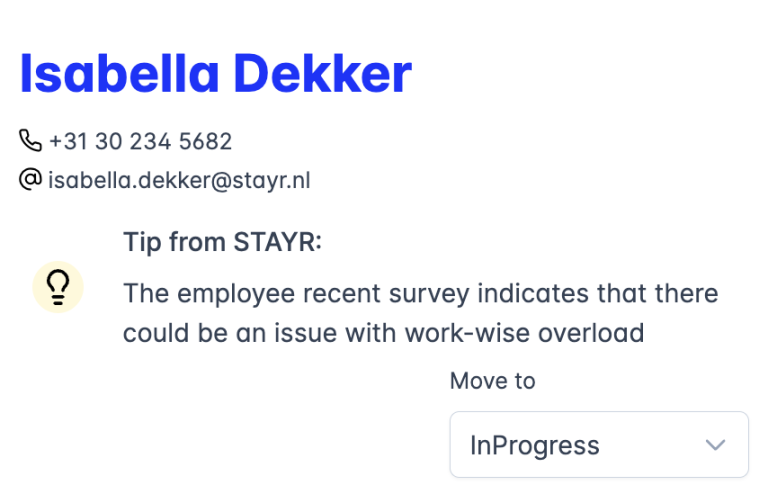Call the number +31 30 234 5682
768x494 pixels.
click(x=140, y=141)
